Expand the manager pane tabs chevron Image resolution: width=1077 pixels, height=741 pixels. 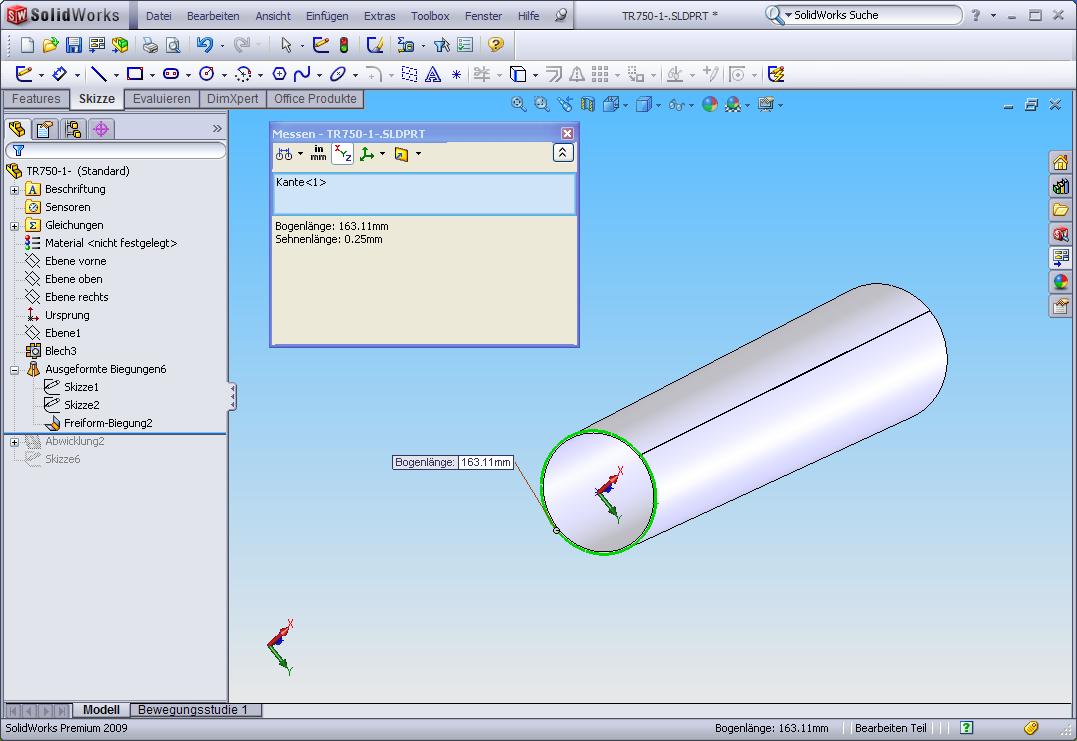pyautogui.click(x=217, y=128)
